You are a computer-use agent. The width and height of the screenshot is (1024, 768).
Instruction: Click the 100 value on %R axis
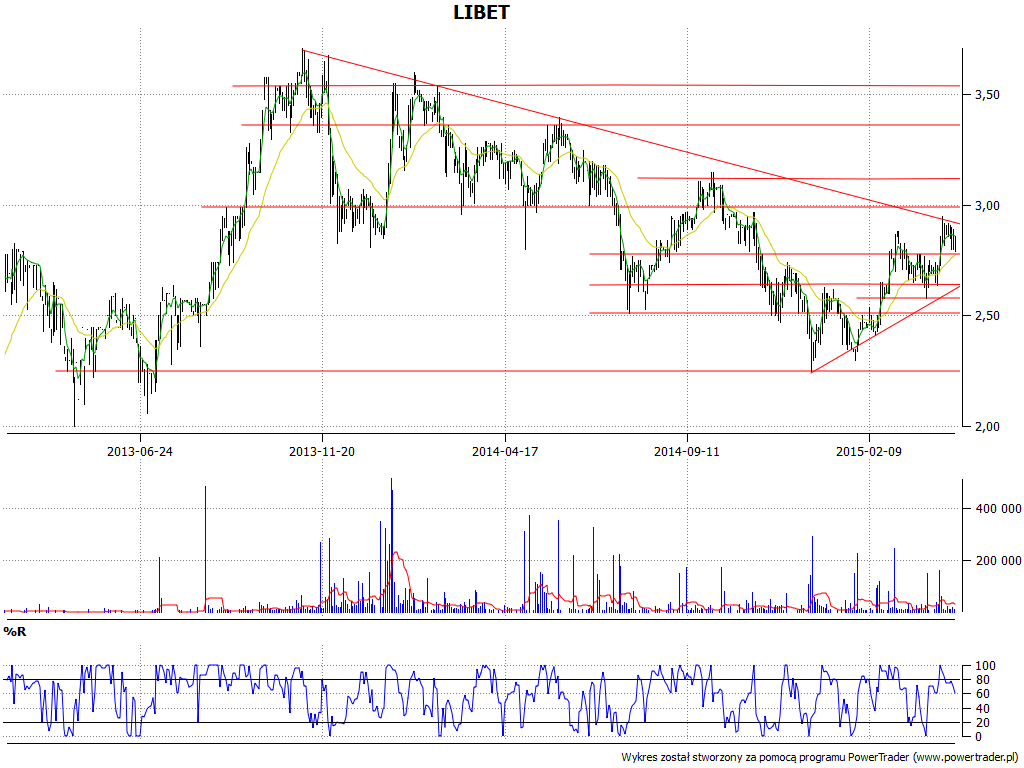pos(985,666)
